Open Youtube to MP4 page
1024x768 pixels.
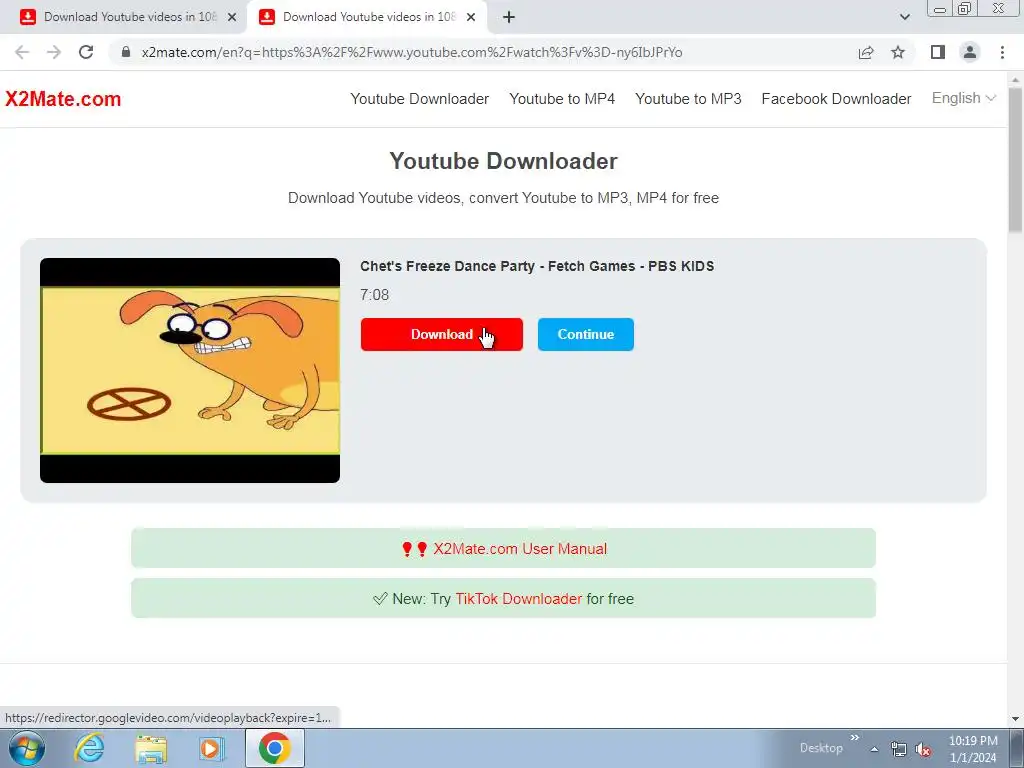(x=562, y=99)
